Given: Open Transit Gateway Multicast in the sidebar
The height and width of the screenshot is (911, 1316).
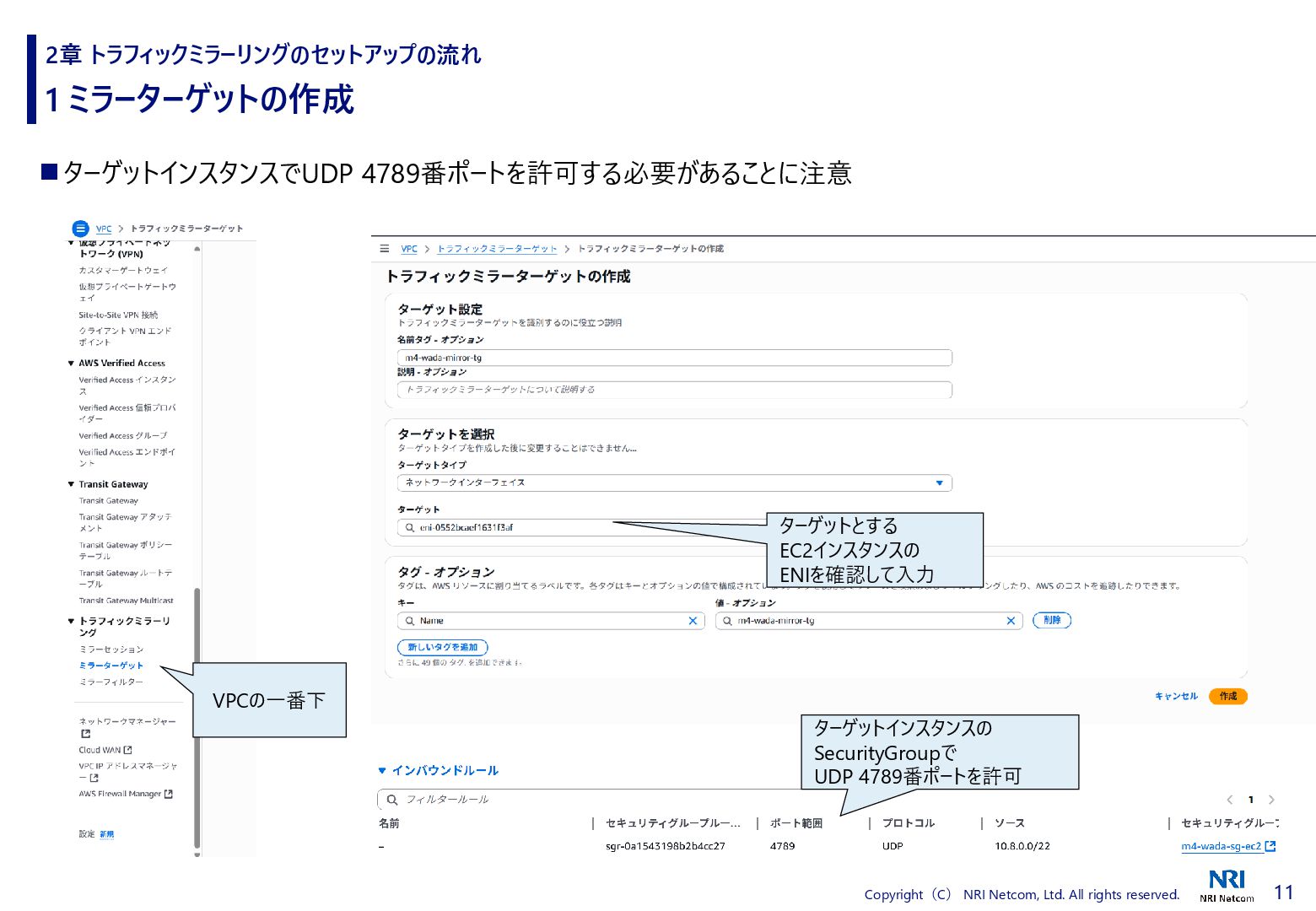Looking at the screenshot, I should tap(127, 601).
